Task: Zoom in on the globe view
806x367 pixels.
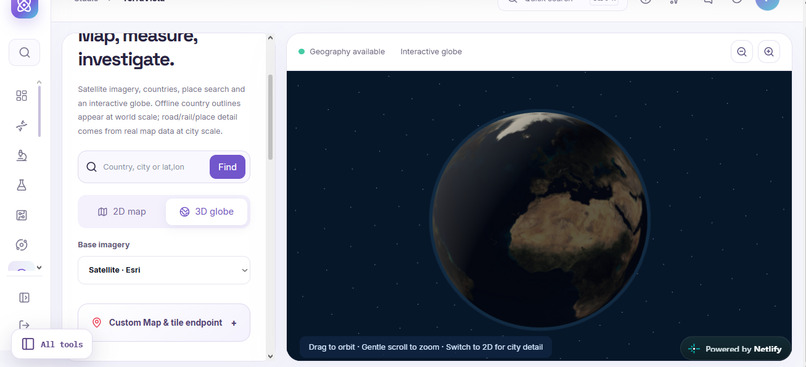Action: tap(769, 52)
